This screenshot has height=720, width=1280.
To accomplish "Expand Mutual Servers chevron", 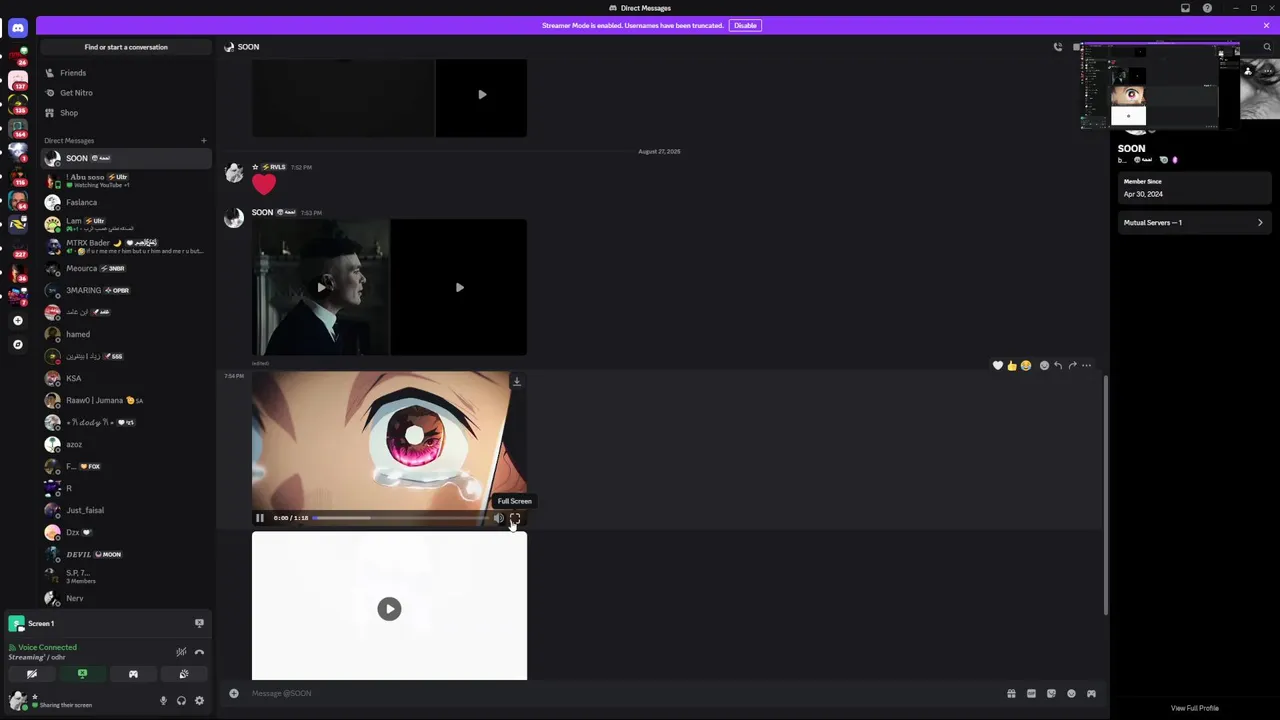I will click(1260, 223).
